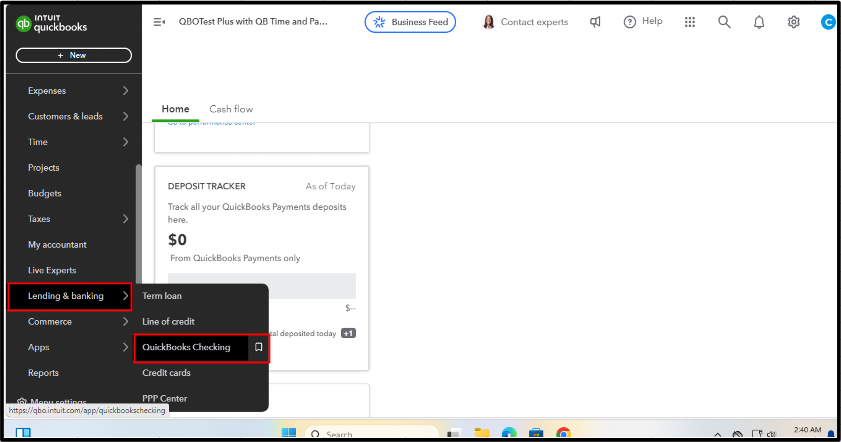Viewport: 841px width, 442px height.
Task: Click the +1 badge in Deposit Tracker
Action: click(x=349, y=333)
